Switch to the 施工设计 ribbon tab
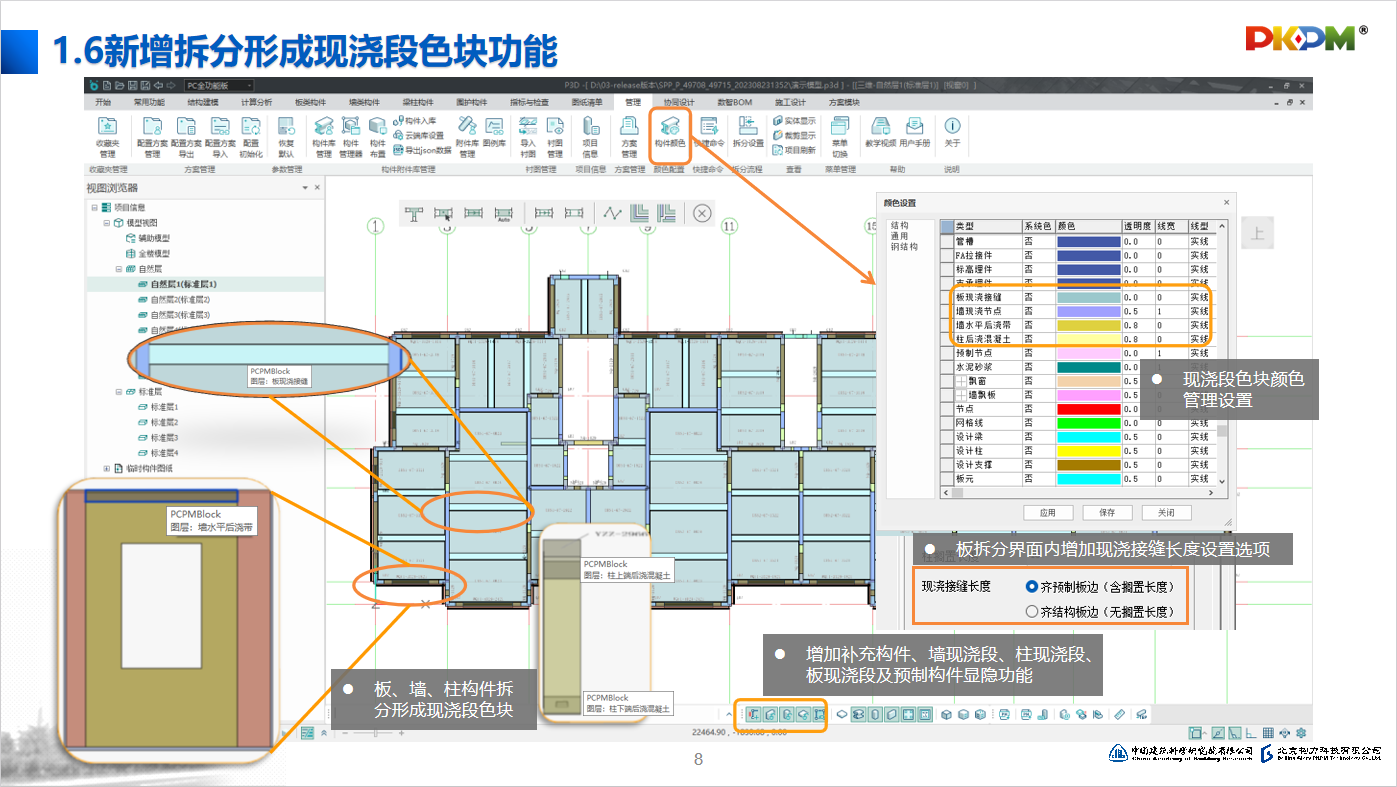Viewport: 1397px width, 787px height. click(790, 102)
